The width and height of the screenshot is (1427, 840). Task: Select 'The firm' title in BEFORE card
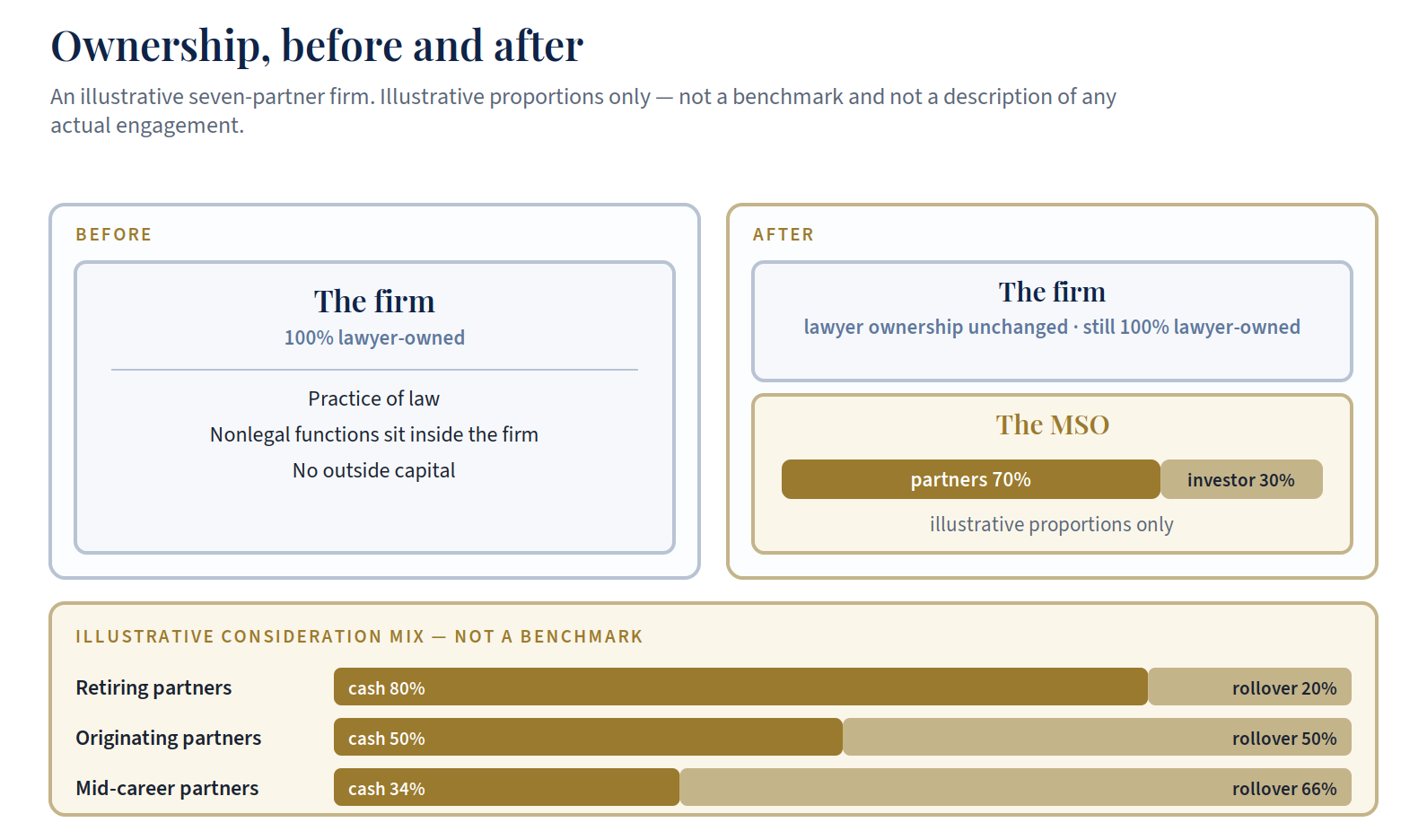point(374,302)
